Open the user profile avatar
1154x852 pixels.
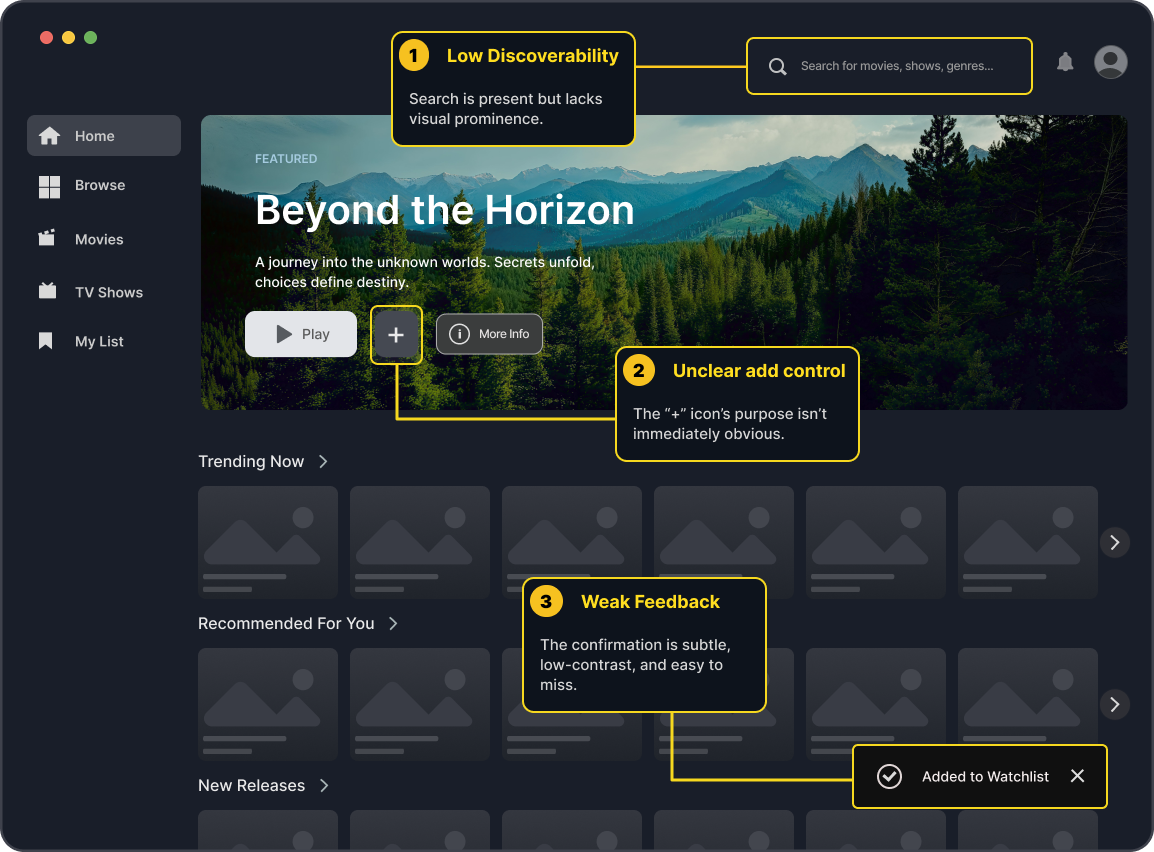click(x=1111, y=62)
